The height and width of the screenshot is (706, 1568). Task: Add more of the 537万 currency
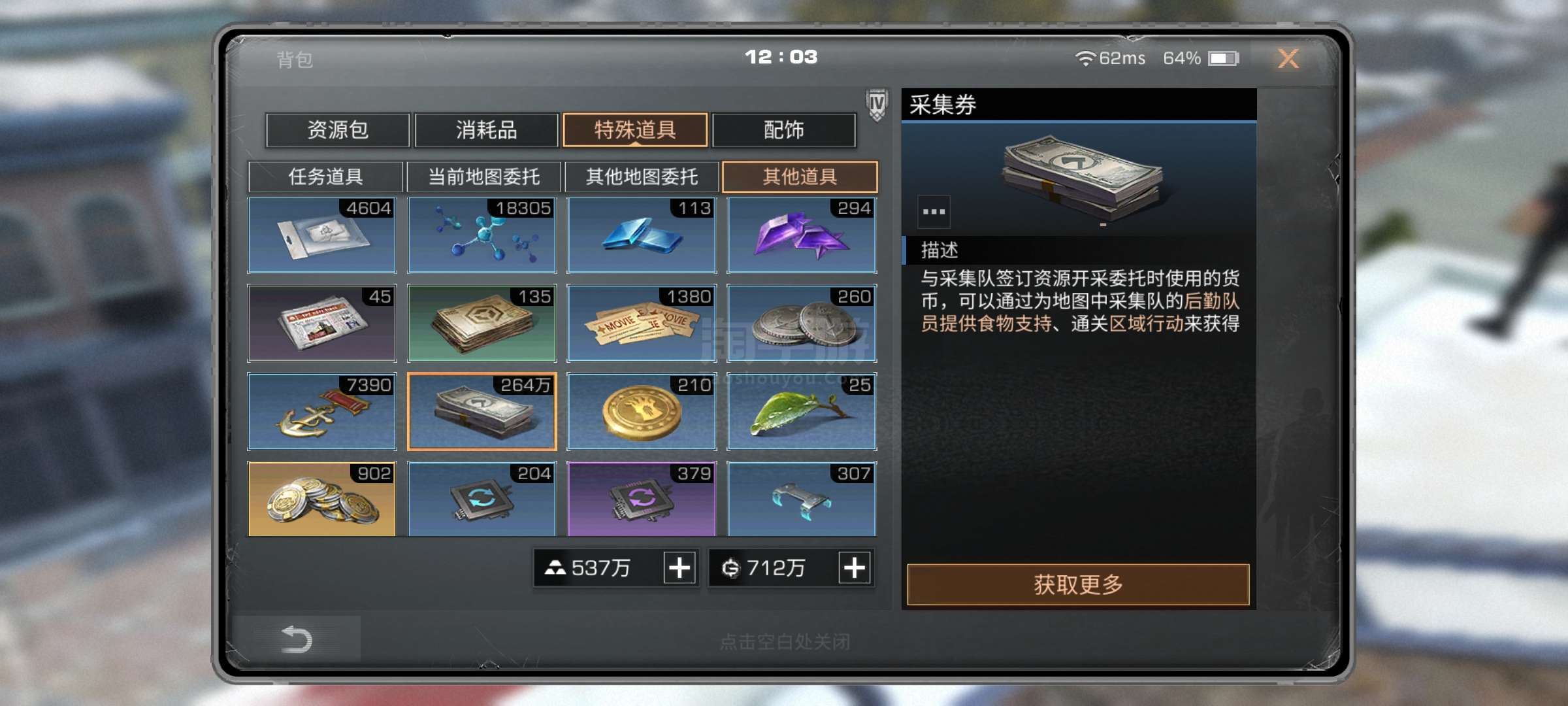pyautogui.click(x=679, y=567)
